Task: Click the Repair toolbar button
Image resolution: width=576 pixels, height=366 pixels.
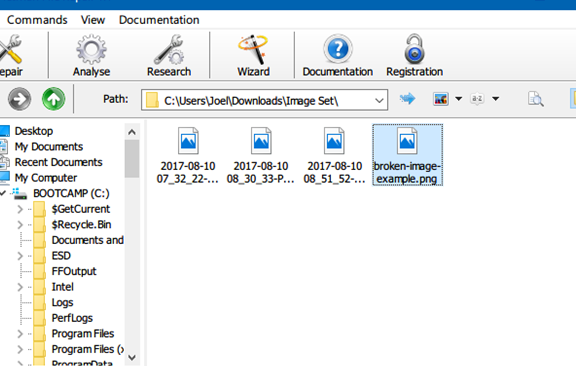Action: 11,55
